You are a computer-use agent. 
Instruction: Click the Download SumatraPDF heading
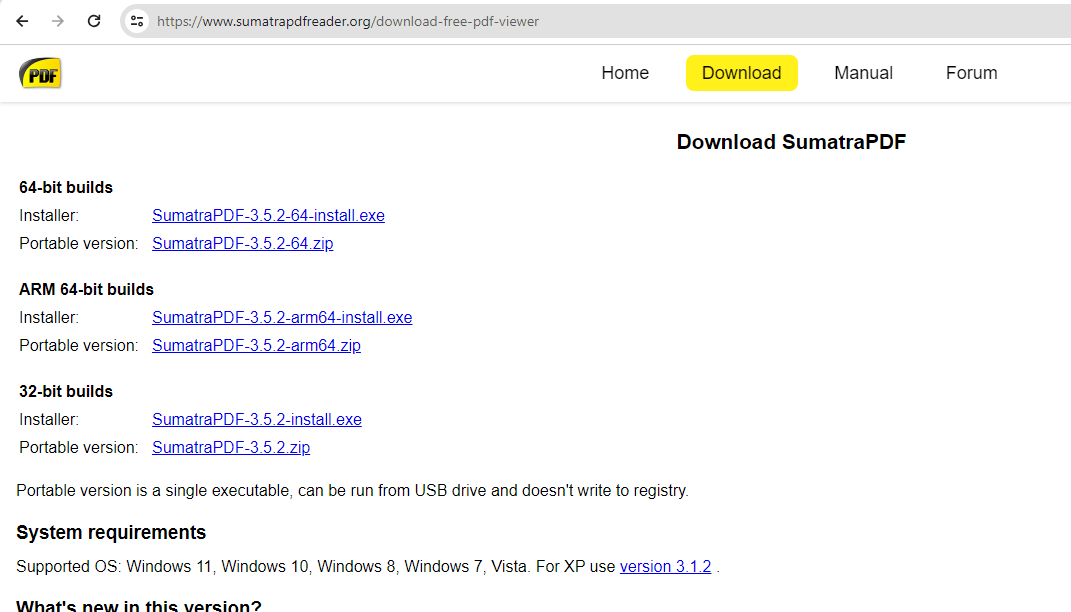[791, 142]
